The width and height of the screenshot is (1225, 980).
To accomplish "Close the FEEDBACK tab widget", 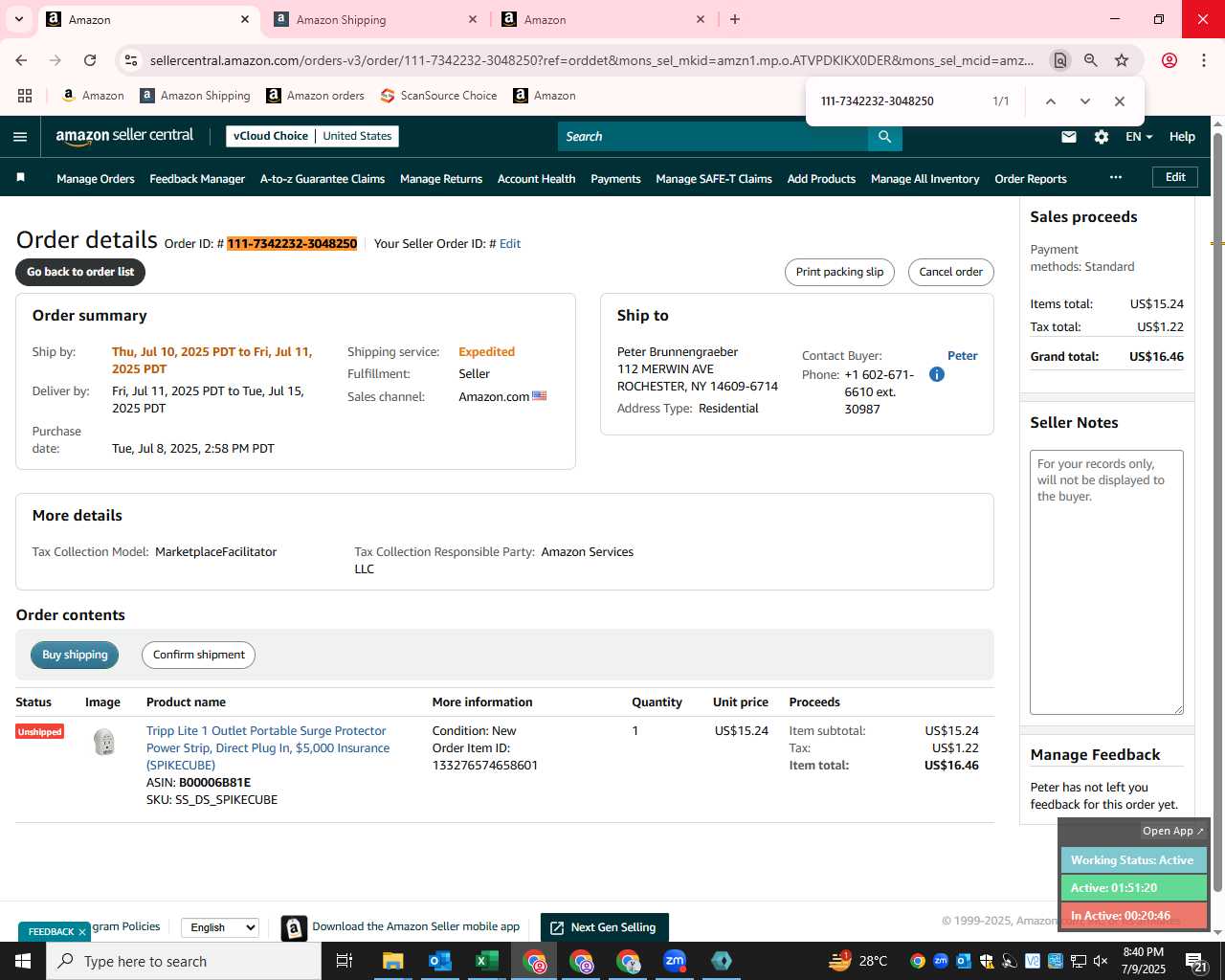I will [x=82, y=932].
